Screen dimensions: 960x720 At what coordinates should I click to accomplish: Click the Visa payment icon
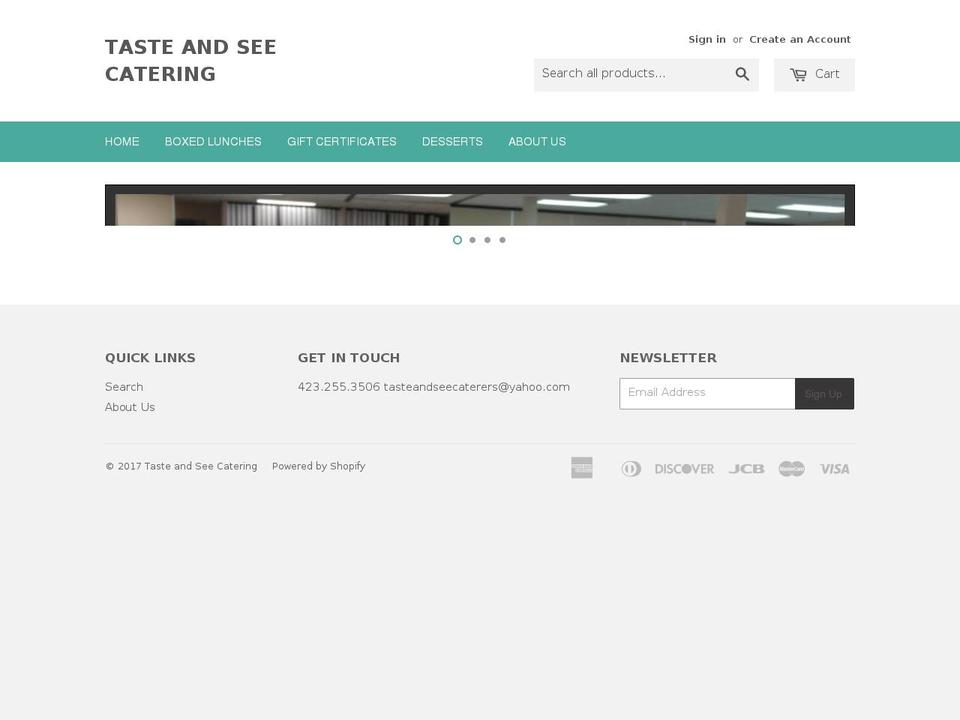(835, 469)
